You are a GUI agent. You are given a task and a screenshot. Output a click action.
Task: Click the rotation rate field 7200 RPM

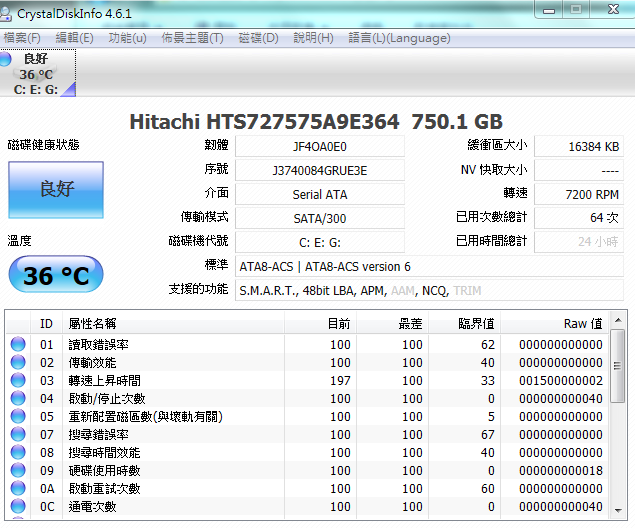(579, 194)
